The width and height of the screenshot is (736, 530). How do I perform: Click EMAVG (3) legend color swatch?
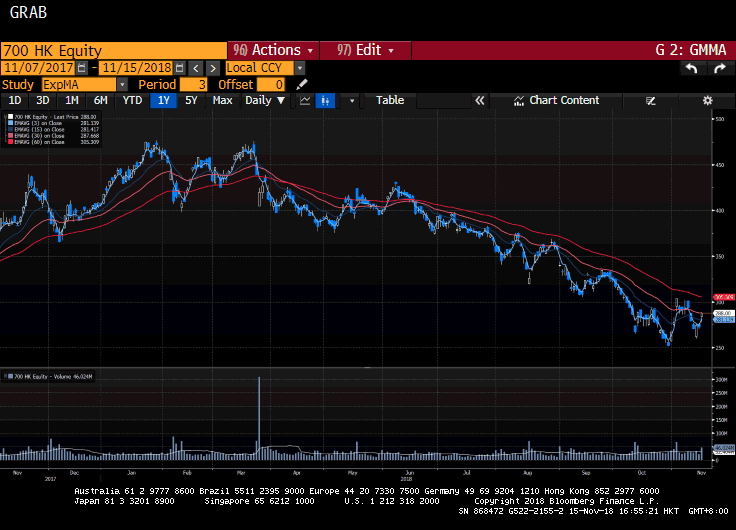(10, 123)
